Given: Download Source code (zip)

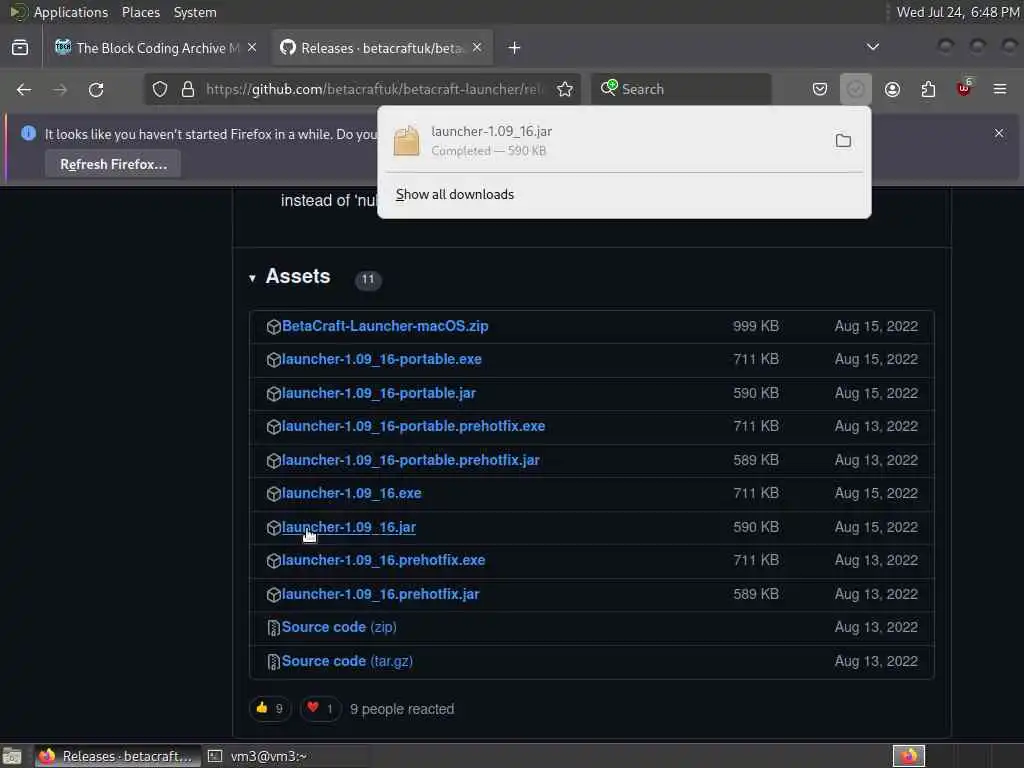Looking at the screenshot, I should 339,627.
